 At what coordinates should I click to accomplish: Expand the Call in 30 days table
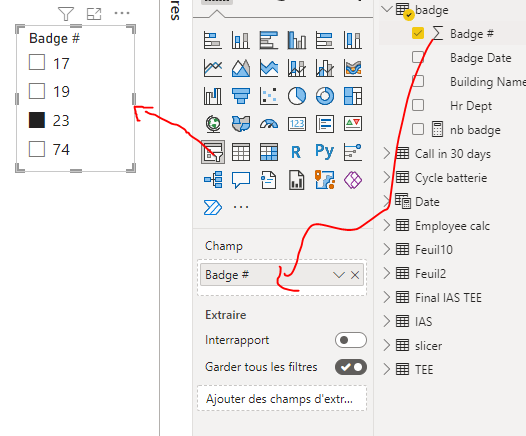point(387,153)
